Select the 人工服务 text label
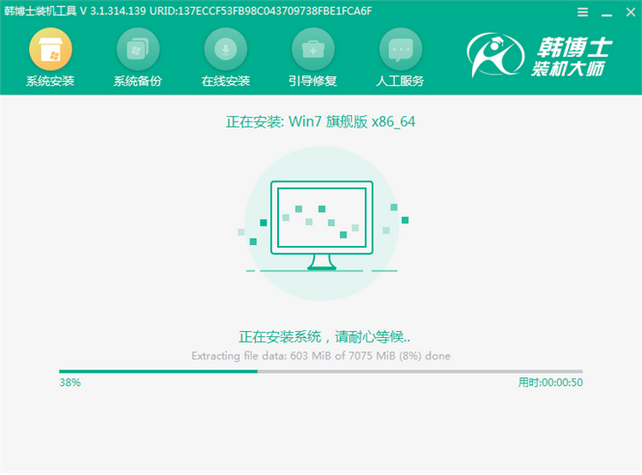This screenshot has height=475, width=642. pos(401,81)
